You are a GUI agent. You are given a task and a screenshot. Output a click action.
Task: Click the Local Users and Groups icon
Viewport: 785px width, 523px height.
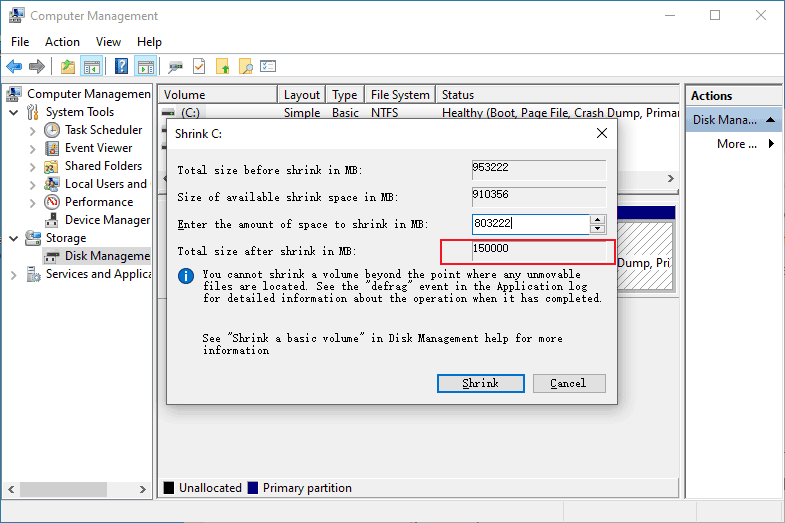click(x=52, y=184)
